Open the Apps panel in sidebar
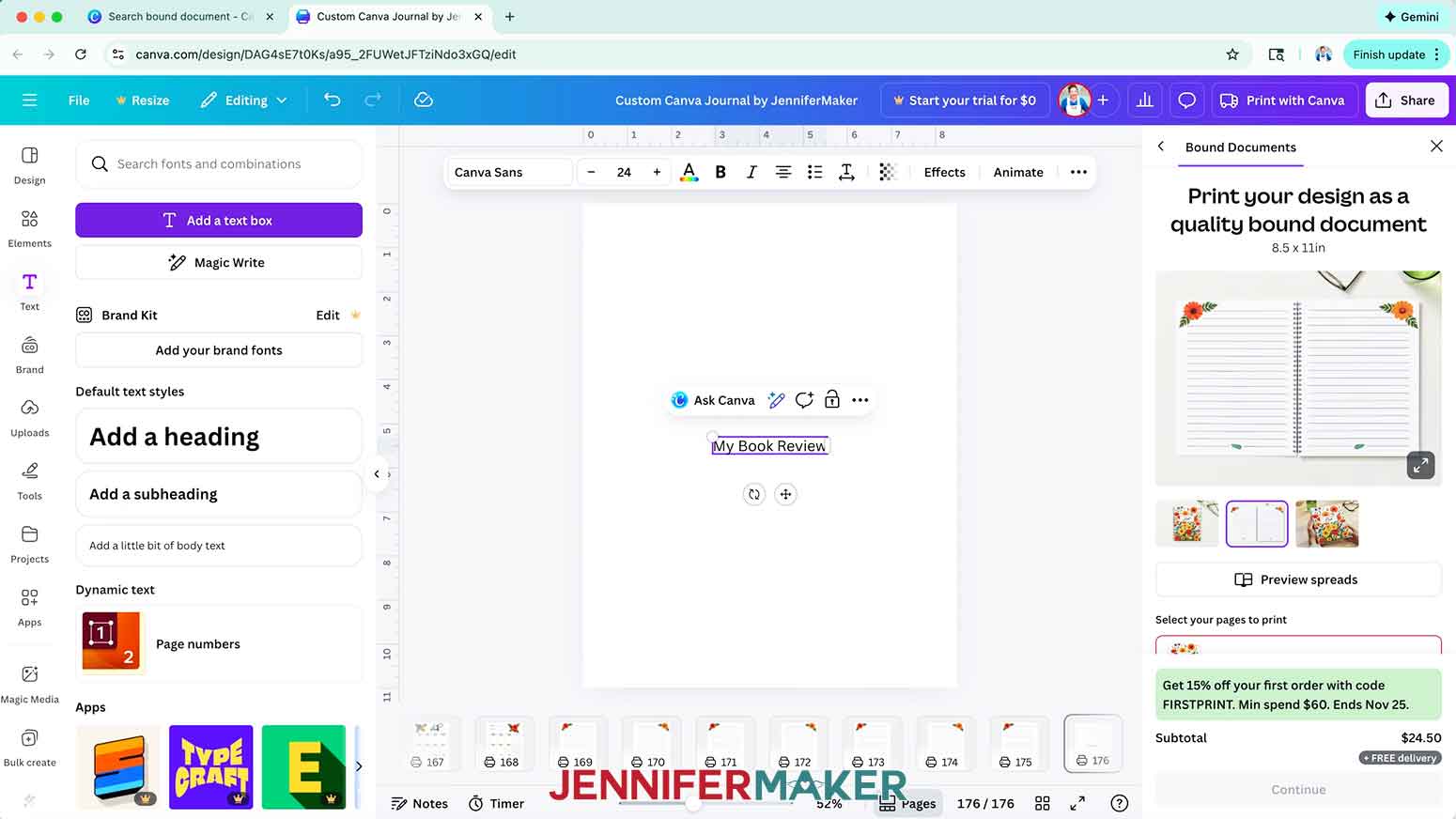Viewport: 1456px width, 819px height. (29, 607)
